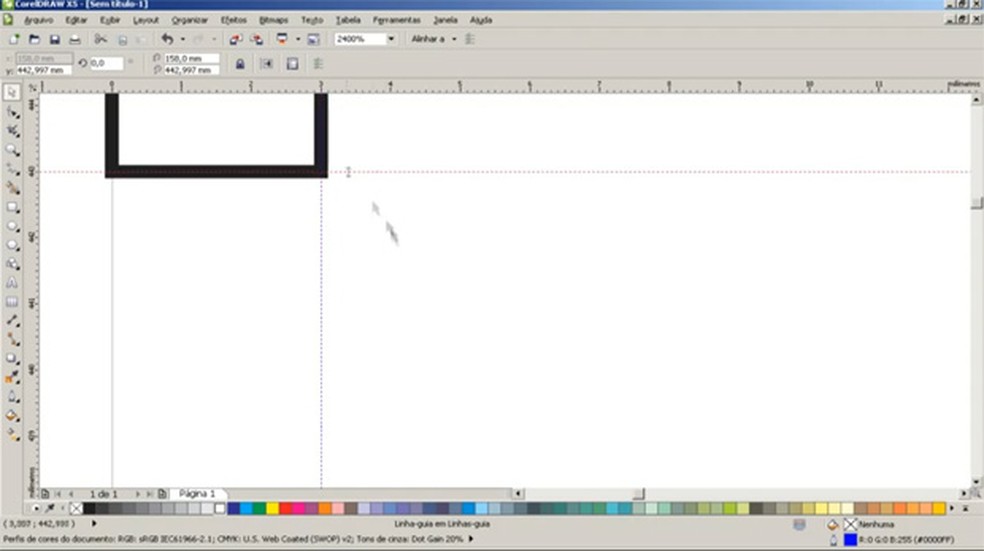This screenshot has width=984, height=551.
Task: Select the Pick tool in toolbox
Action: [11, 92]
